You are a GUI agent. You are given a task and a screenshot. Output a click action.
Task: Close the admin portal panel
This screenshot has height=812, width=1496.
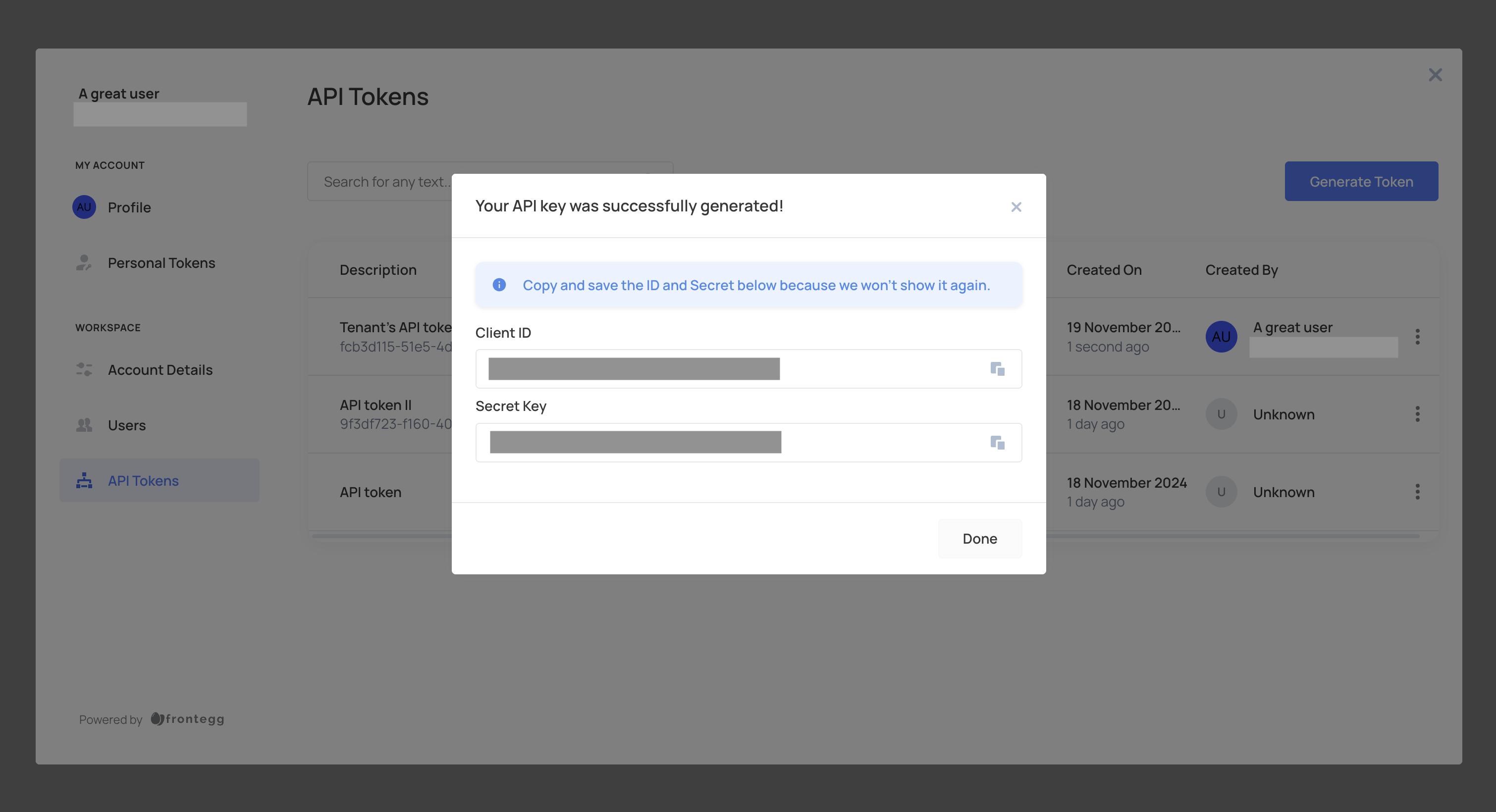1435,75
